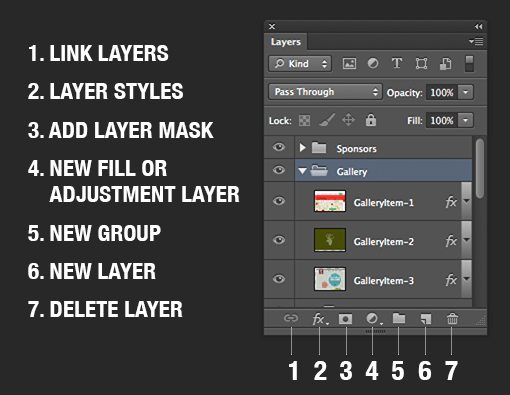Filter for smart objects icon
Image resolution: width=510 pixels, height=395 pixels.
coord(446,63)
